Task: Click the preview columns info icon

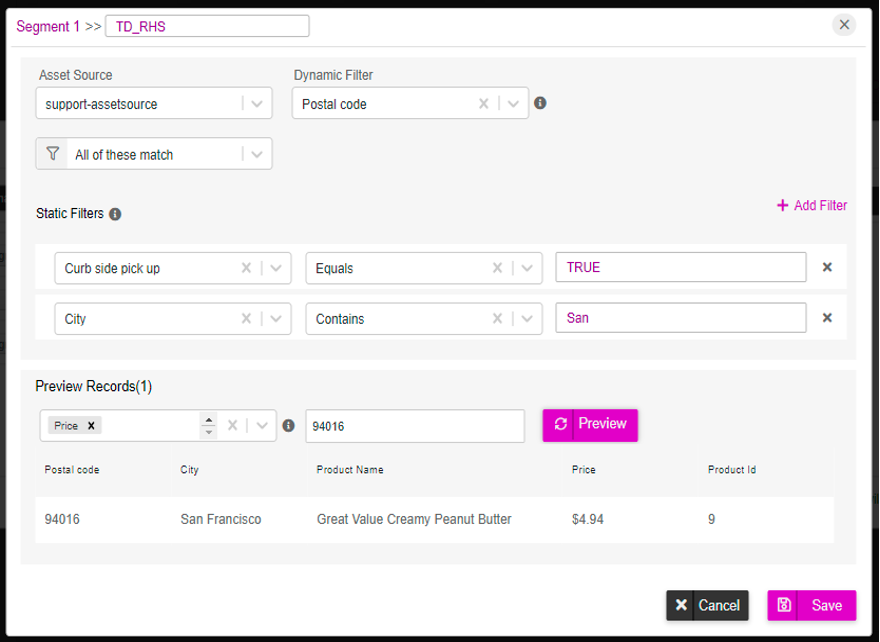Action: [288, 425]
